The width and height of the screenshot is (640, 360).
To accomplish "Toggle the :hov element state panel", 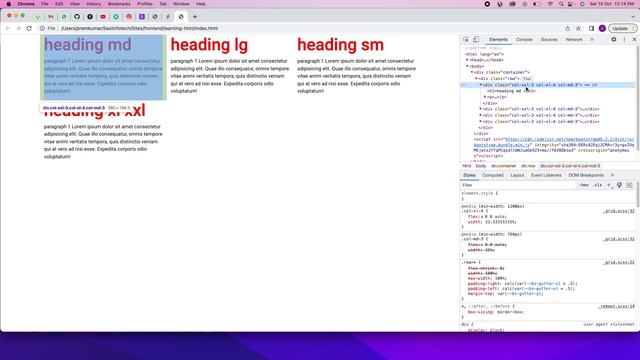I will coord(584,185).
